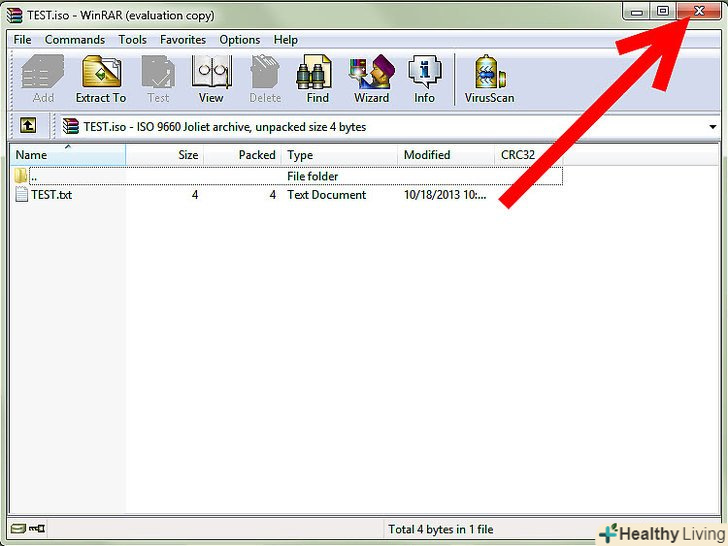This screenshot has width=728, height=546.
Task: Open the Commands menu
Action: coord(75,40)
